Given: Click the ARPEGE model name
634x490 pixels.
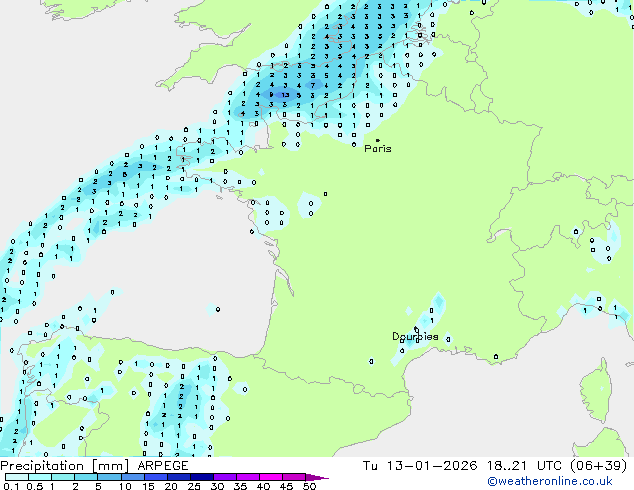Looking at the screenshot, I should pyautogui.click(x=163, y=466).
